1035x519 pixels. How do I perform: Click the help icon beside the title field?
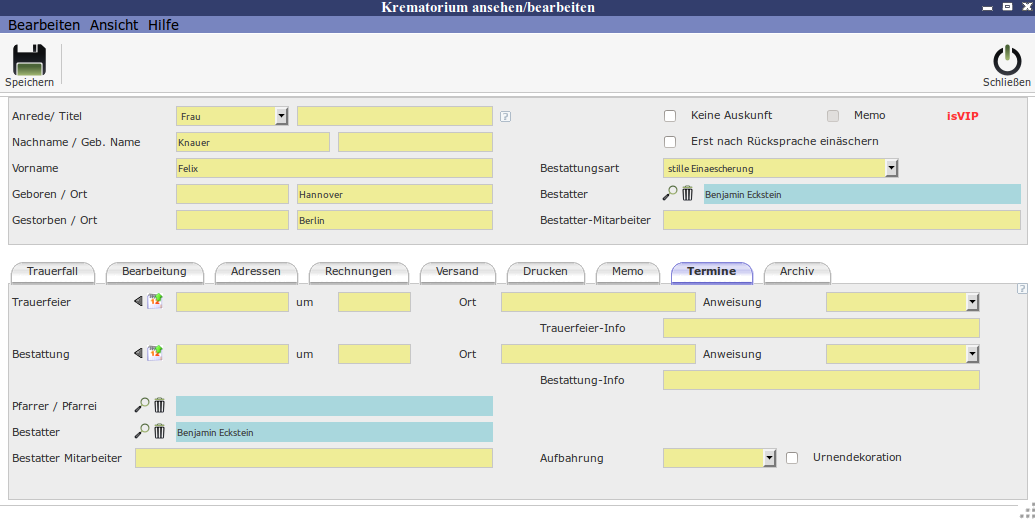click(x=506, y=116)
